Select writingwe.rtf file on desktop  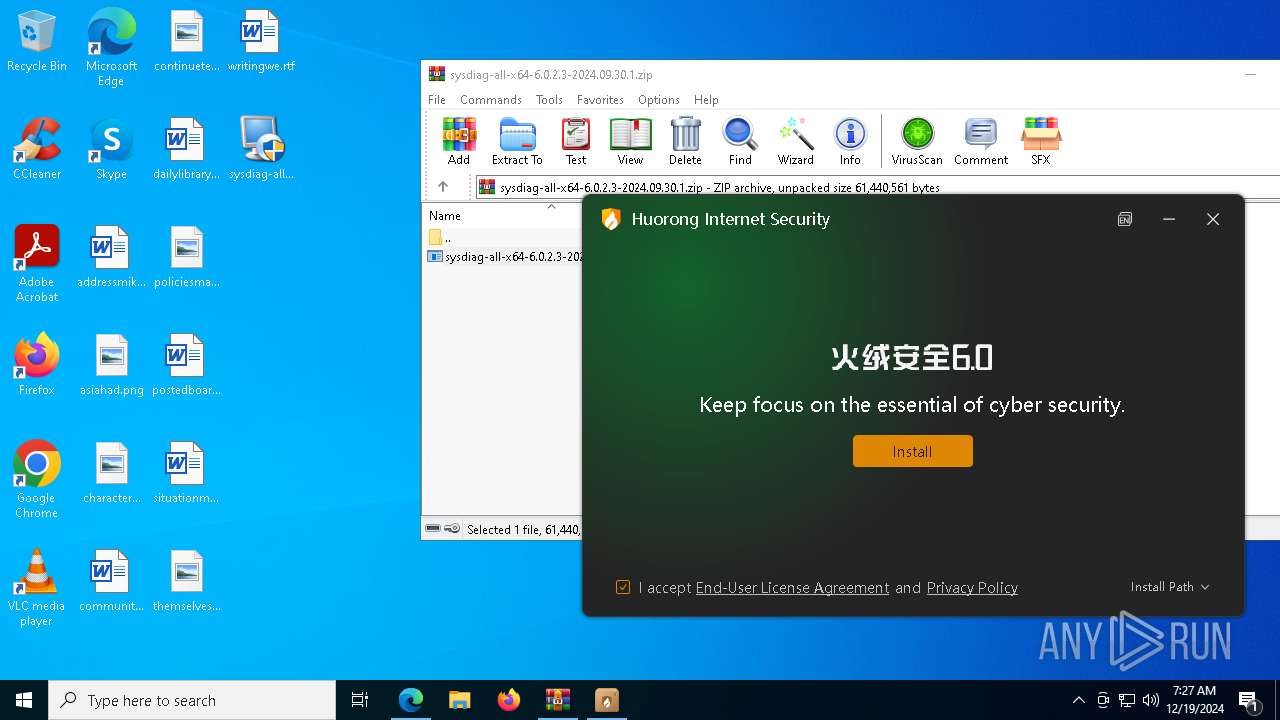point(261,42)
